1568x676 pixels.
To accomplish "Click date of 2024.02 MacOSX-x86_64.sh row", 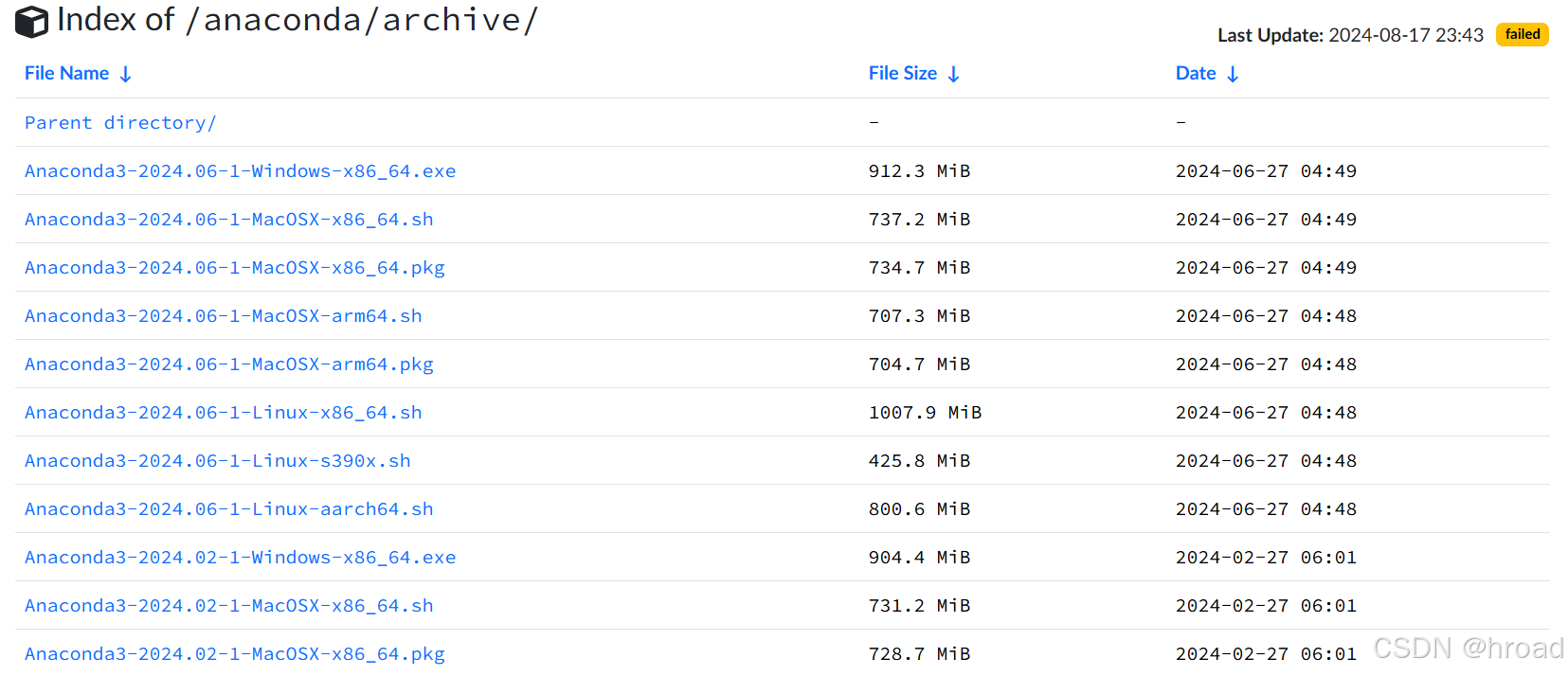I will coord(1267,606).
